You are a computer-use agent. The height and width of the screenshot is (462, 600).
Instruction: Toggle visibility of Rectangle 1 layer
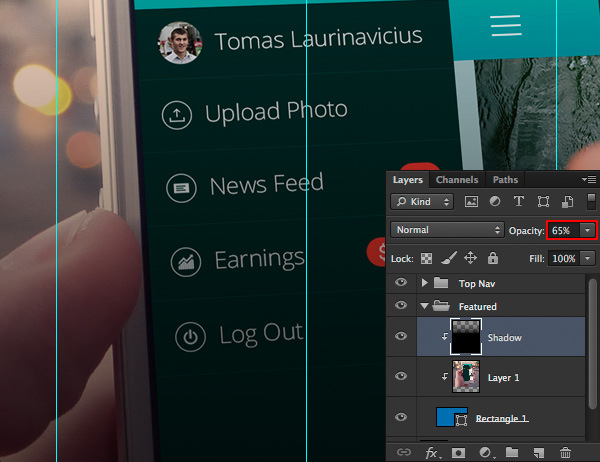(x=401, y=418)
